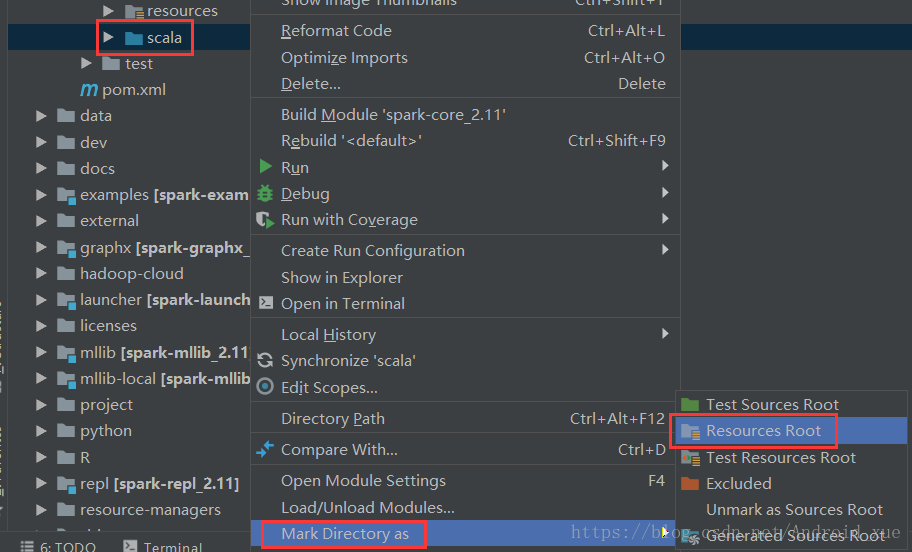This screenshot has height=552, width=912.
Task: Click the Synchronize refresh icon
Action: click(x=265, y=361)
